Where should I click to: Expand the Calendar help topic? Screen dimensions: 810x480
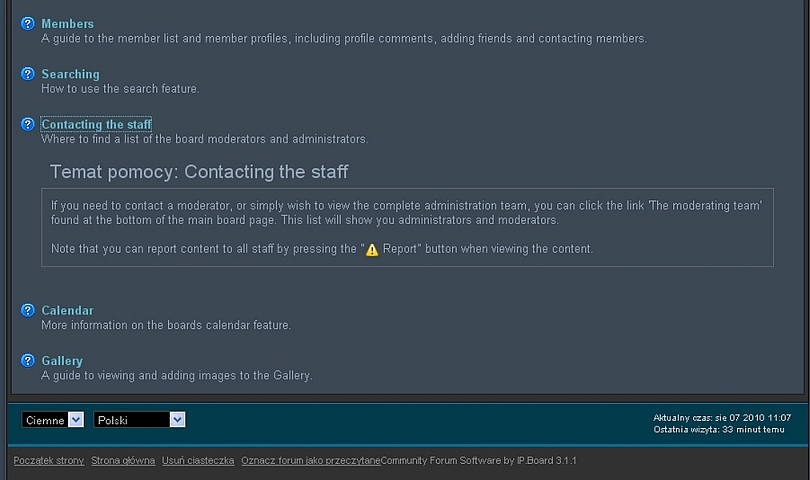[x=67, y=311]
